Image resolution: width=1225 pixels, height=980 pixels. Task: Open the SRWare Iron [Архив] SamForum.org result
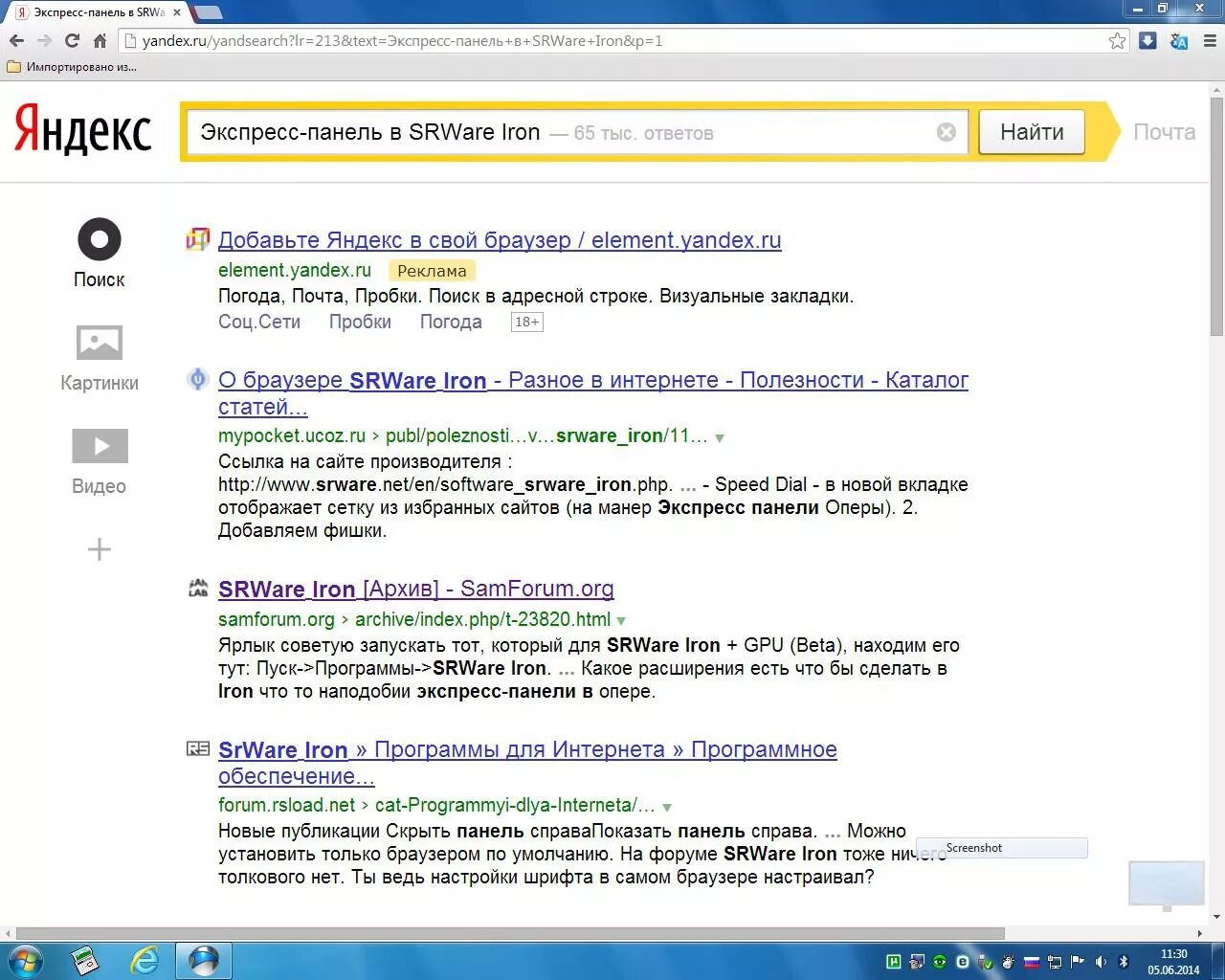click(416, 589)
